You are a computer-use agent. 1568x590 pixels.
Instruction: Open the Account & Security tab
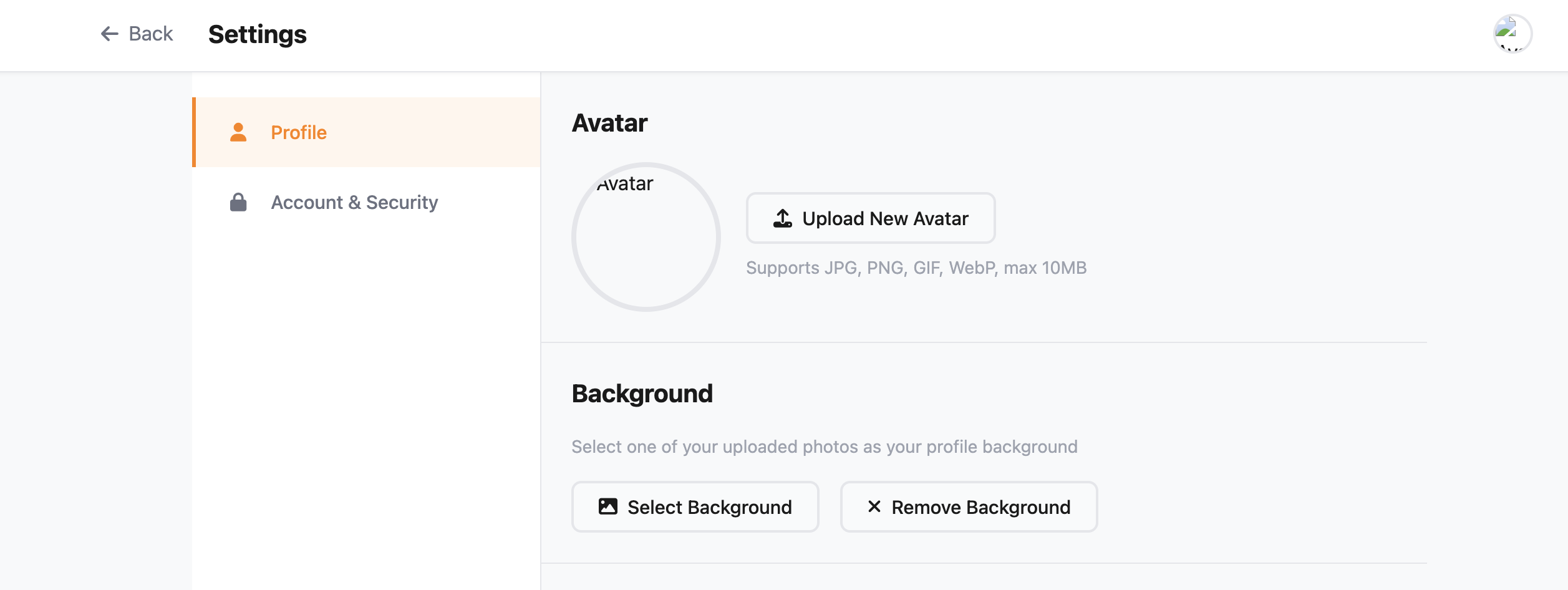(x=354, y=202)
